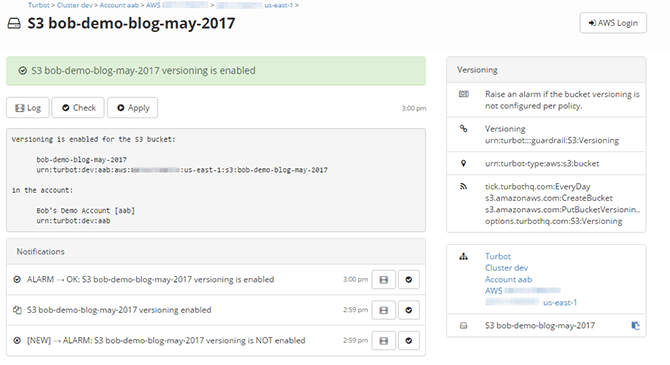Click status icon of [NEW] → ALARM row
Viewport: 670px width, 365px height.
pos(17,341)
